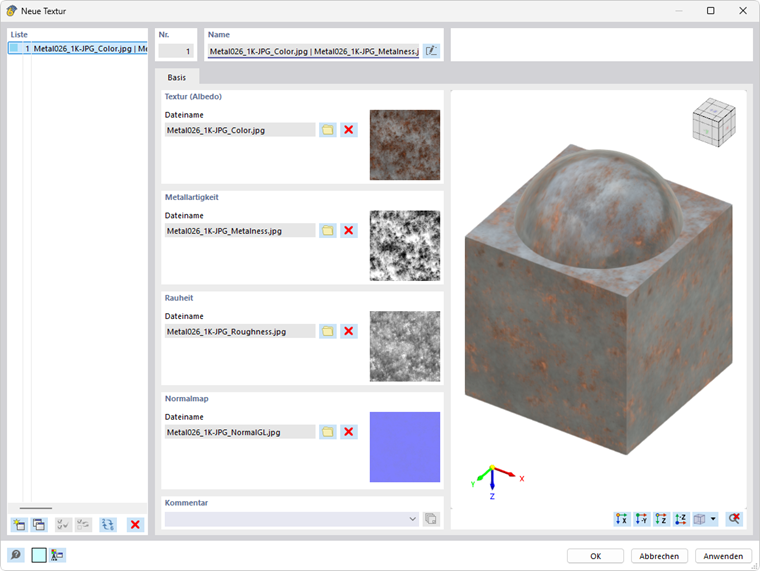This screenshot has width=760, height=571.
Task: Click the Abbrechen button
Action: click(x=659, y=556)
